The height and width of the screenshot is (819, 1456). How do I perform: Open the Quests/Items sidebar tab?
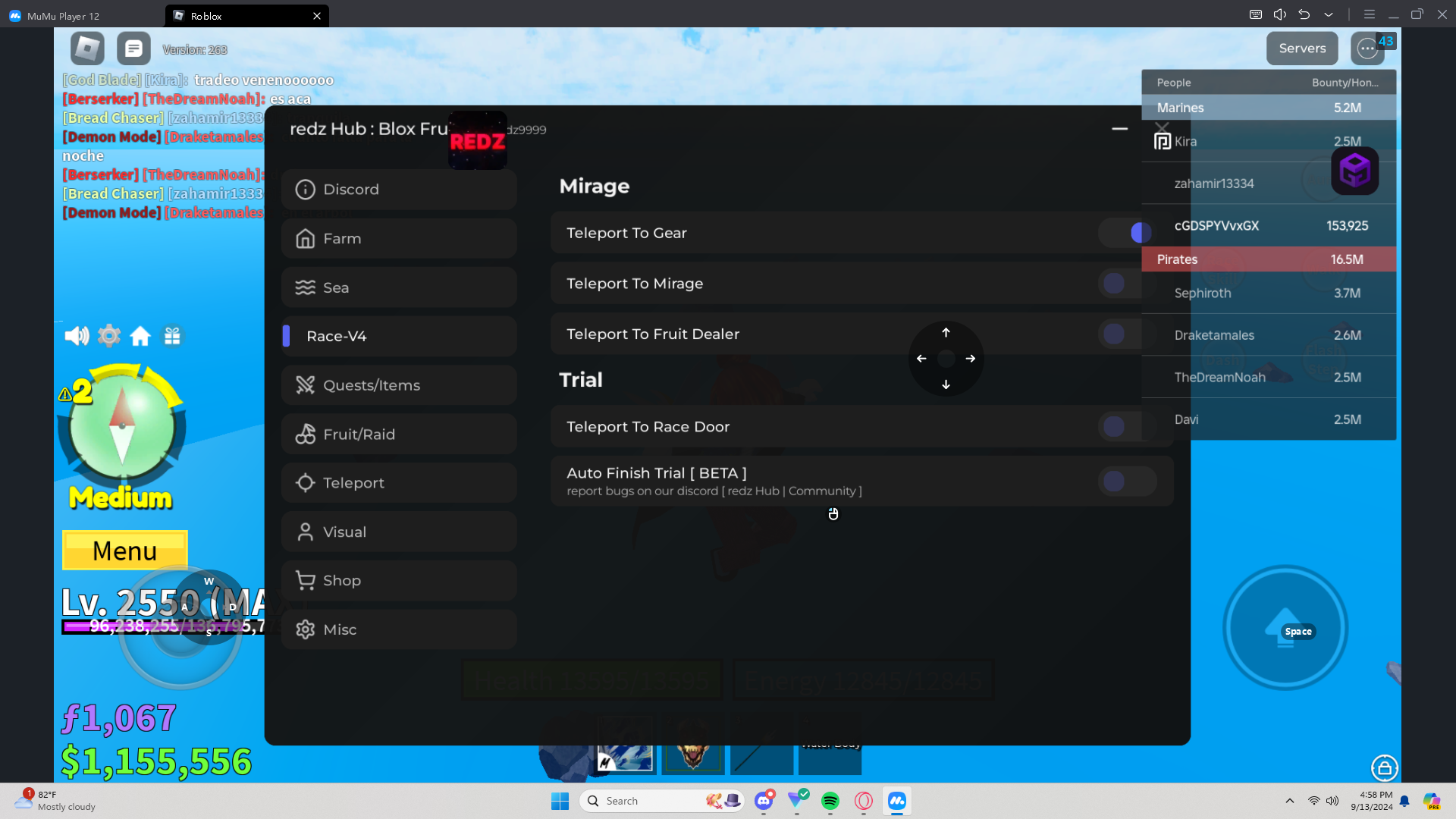tap(399, 385)
